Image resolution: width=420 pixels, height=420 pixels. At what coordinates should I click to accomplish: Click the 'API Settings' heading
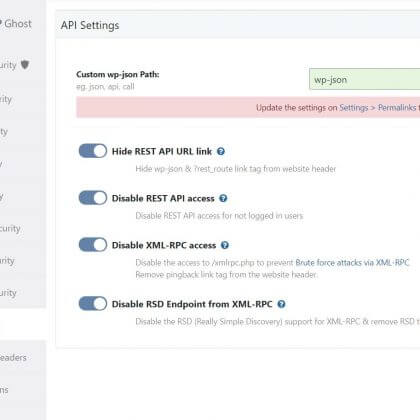(x=90, y=25)
